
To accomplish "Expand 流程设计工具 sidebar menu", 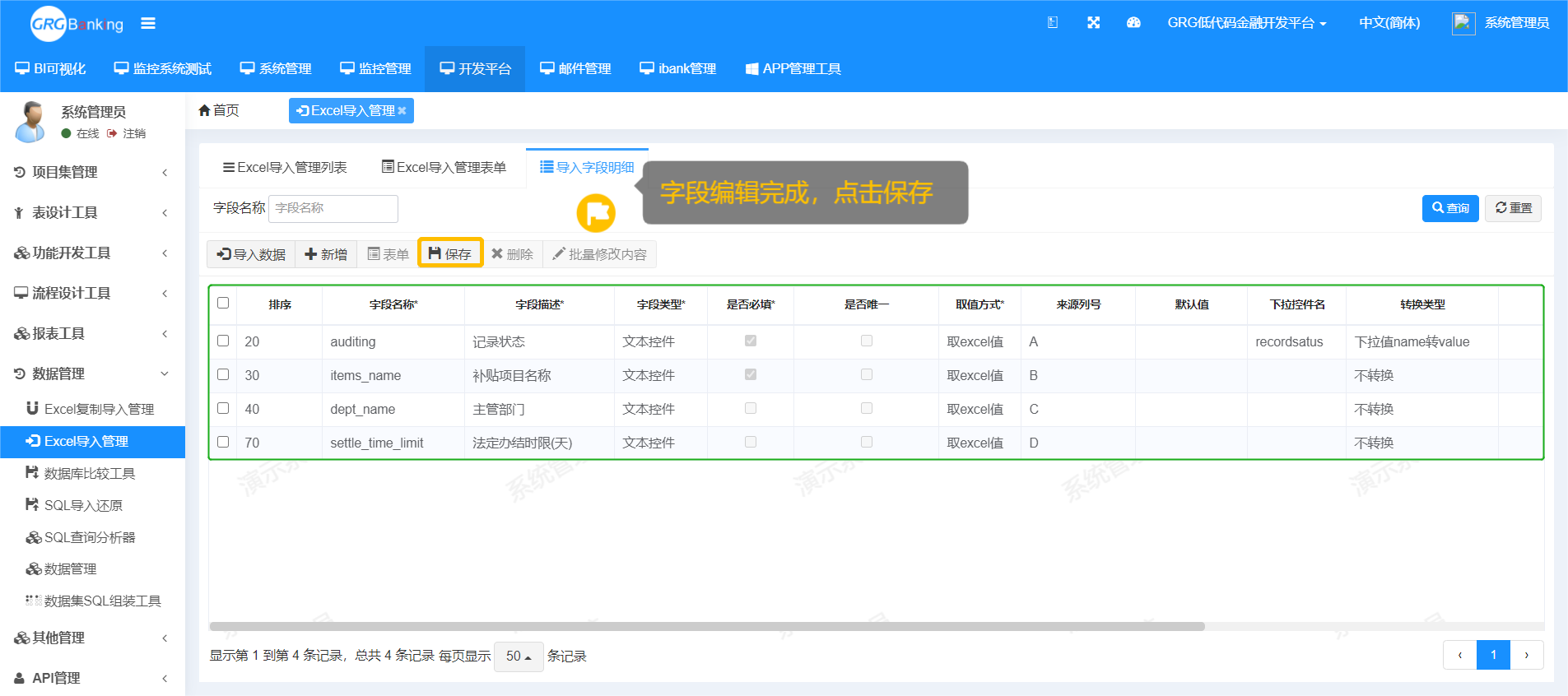I will (92, 293).
